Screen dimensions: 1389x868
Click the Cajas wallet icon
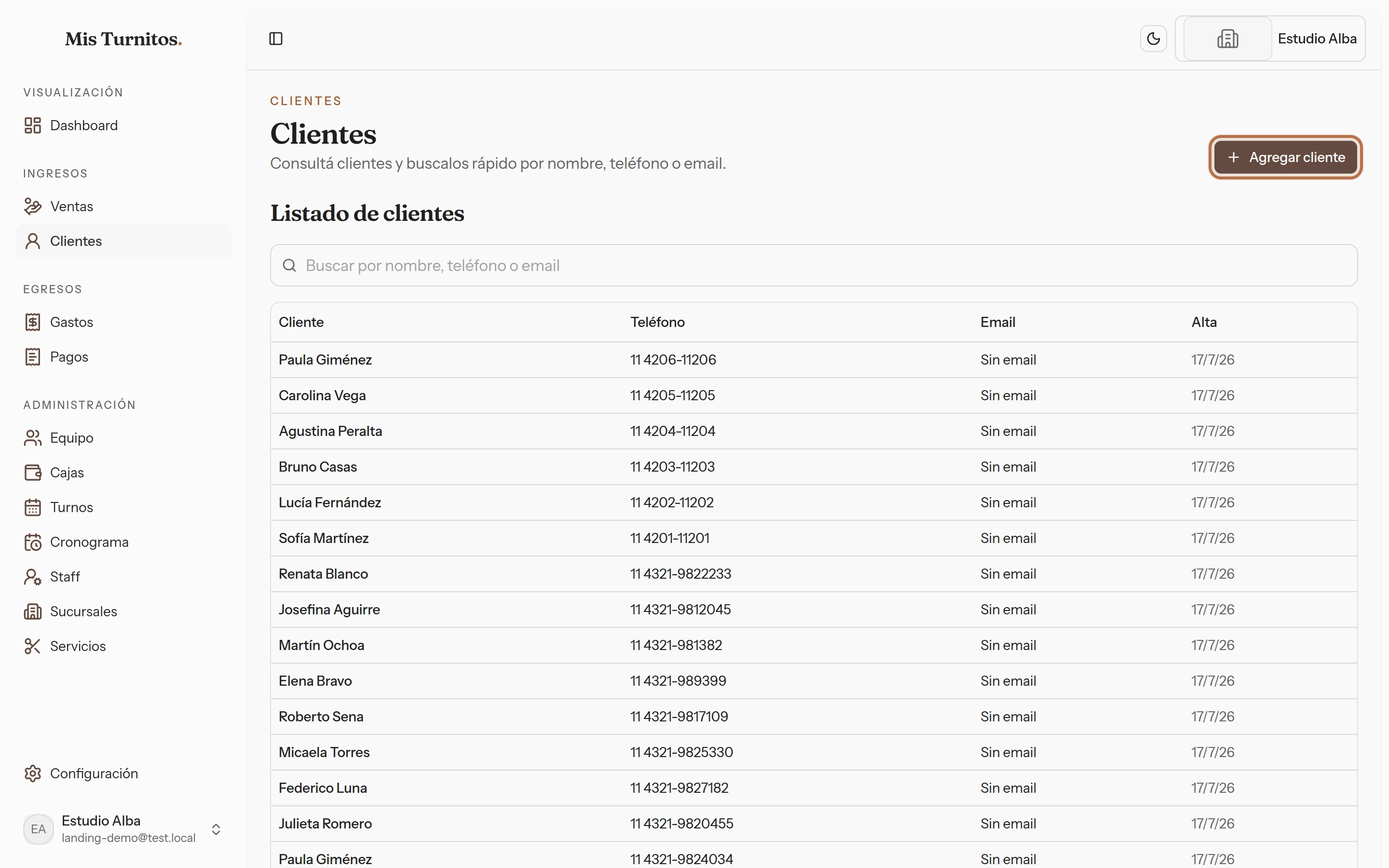coord(33,473)
